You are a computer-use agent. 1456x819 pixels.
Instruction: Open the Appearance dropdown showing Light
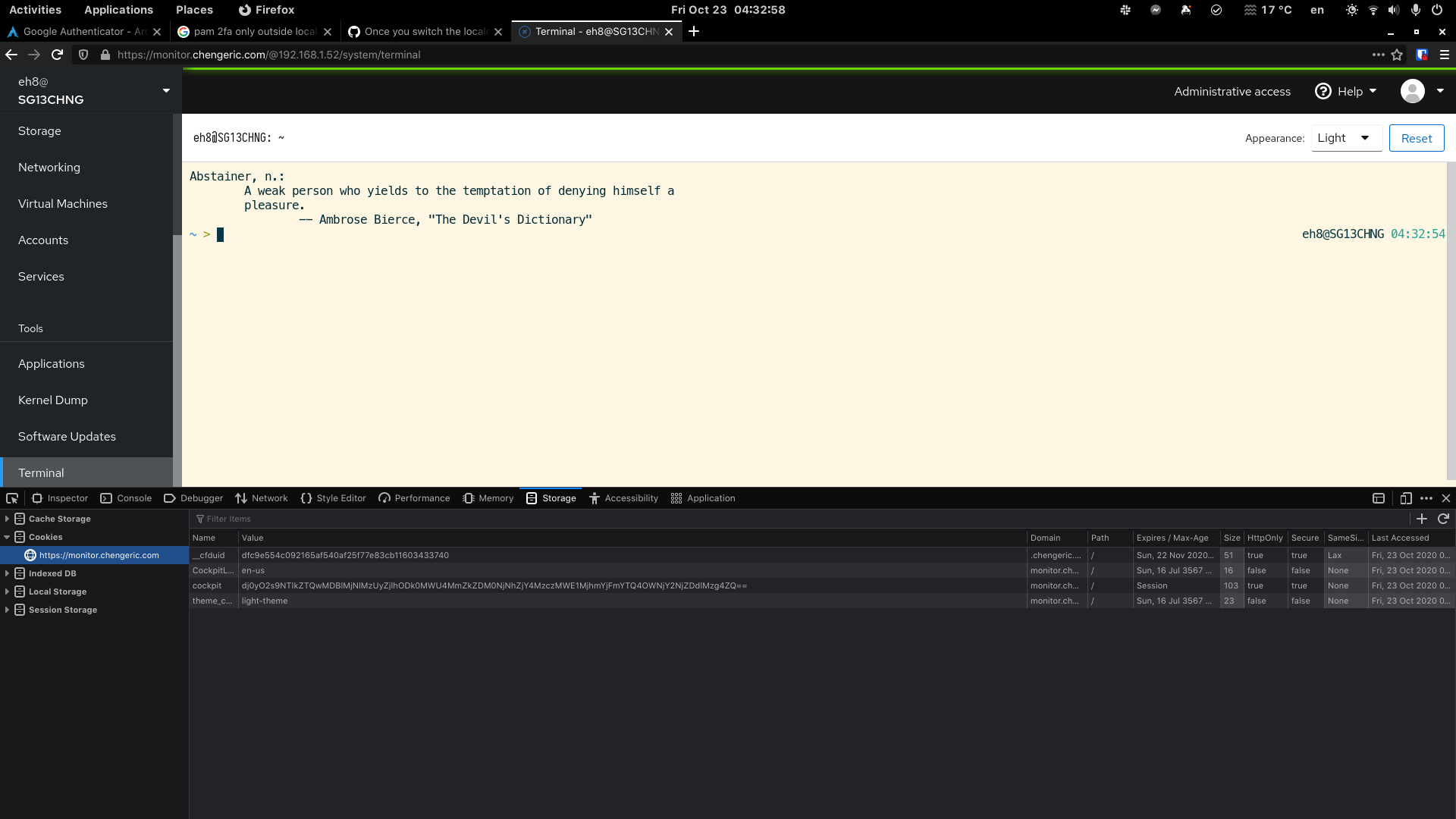click(x=1345, y=138)
